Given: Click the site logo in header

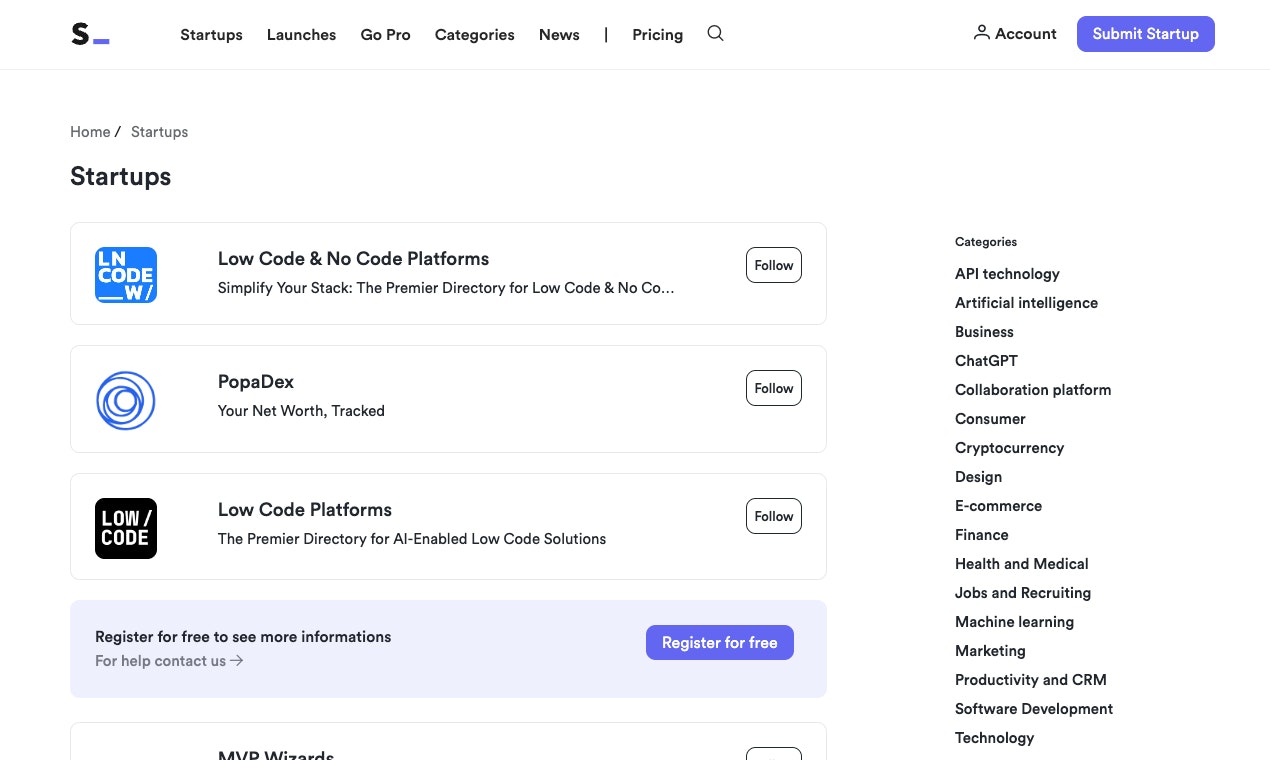Looking at the screenshot, I should 90,34.
